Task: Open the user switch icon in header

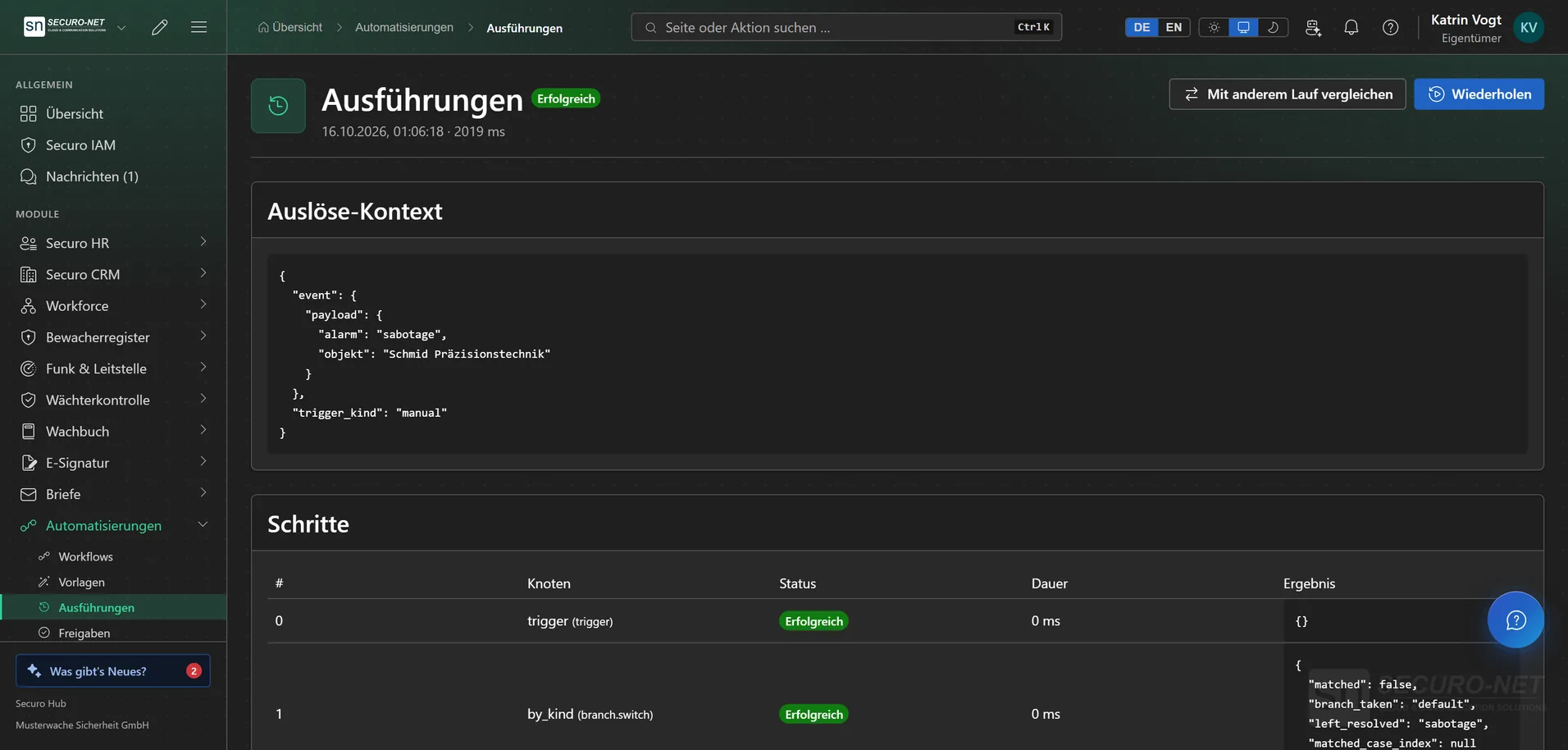Action: pos(1313,27)
